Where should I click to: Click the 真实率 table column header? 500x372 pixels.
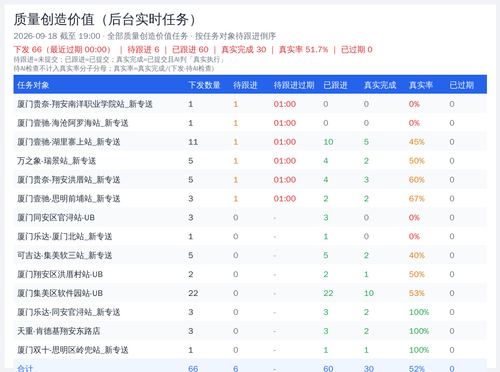[421, 85]
